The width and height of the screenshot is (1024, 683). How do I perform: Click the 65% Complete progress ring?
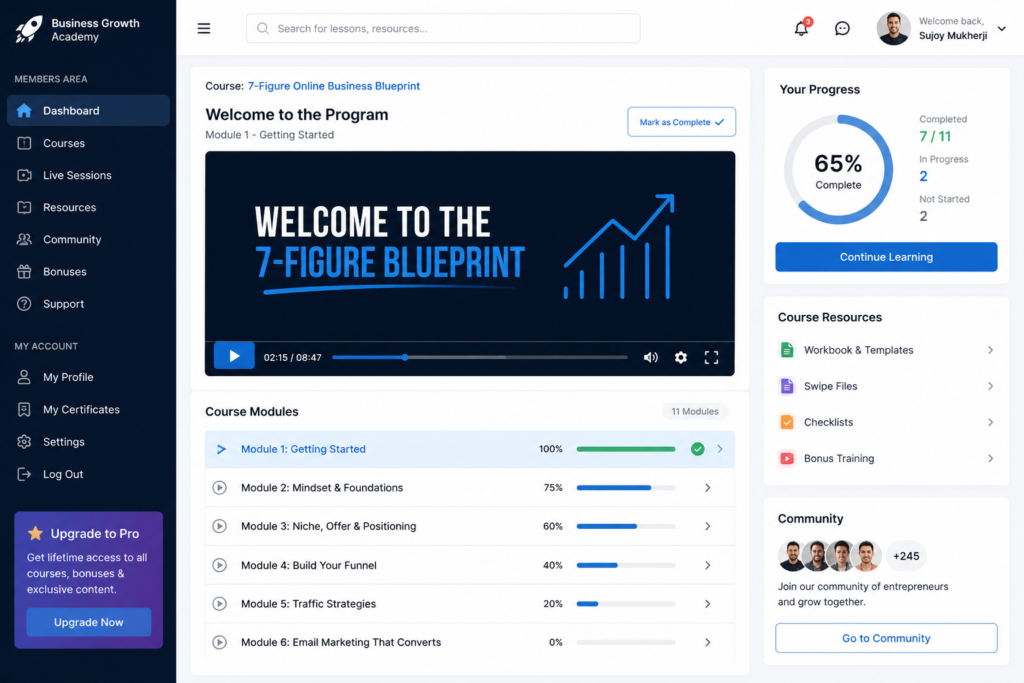(x=838, y=170)
